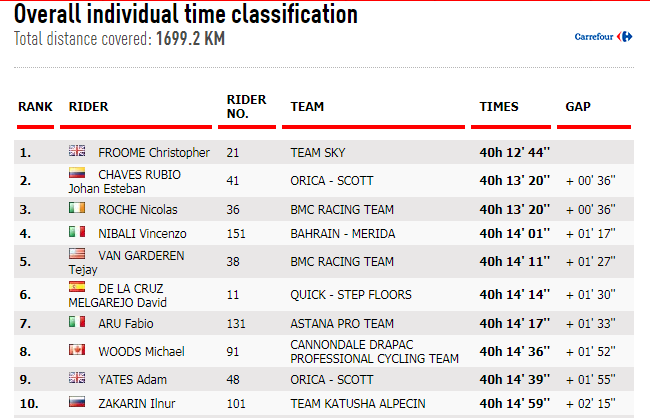
Task: Click the Colombian flag beside Chaves Rubio
Action: click(77, 173)
